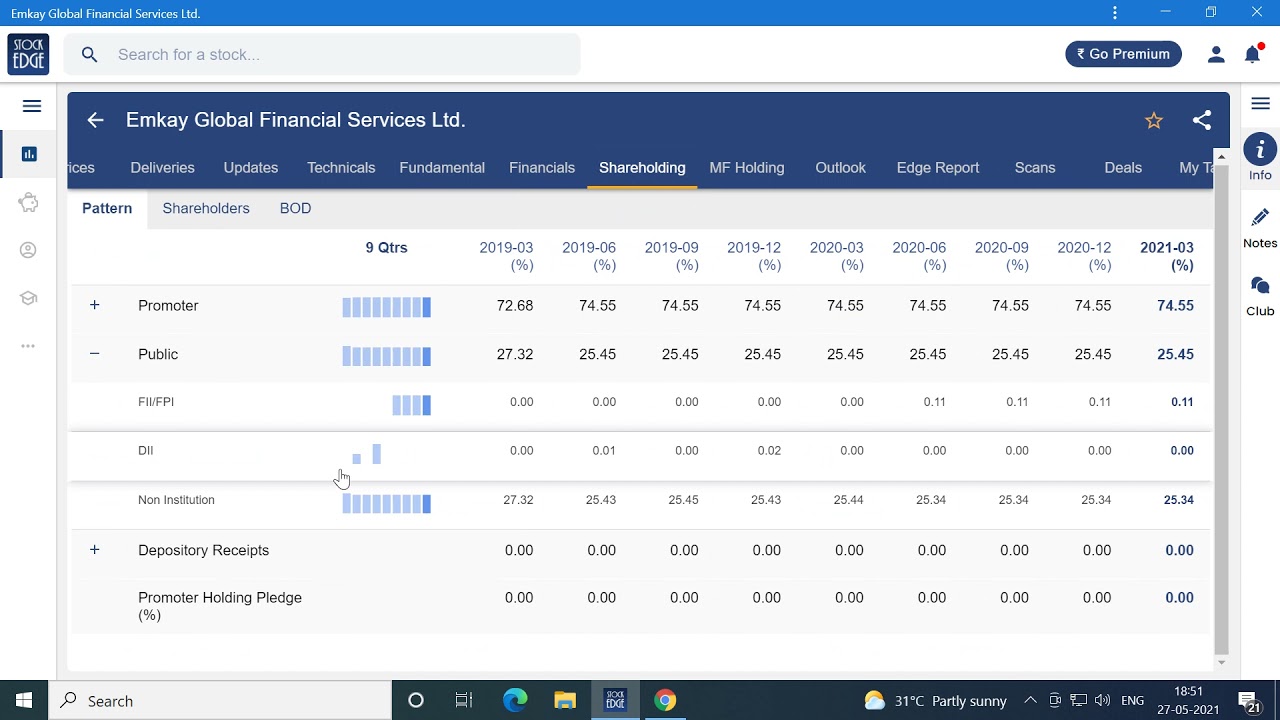Image resolution: width=1280 pixels, height=720 pixels.
Task: Open the taskbar clock and date
Action: (x=1188, y=701)
